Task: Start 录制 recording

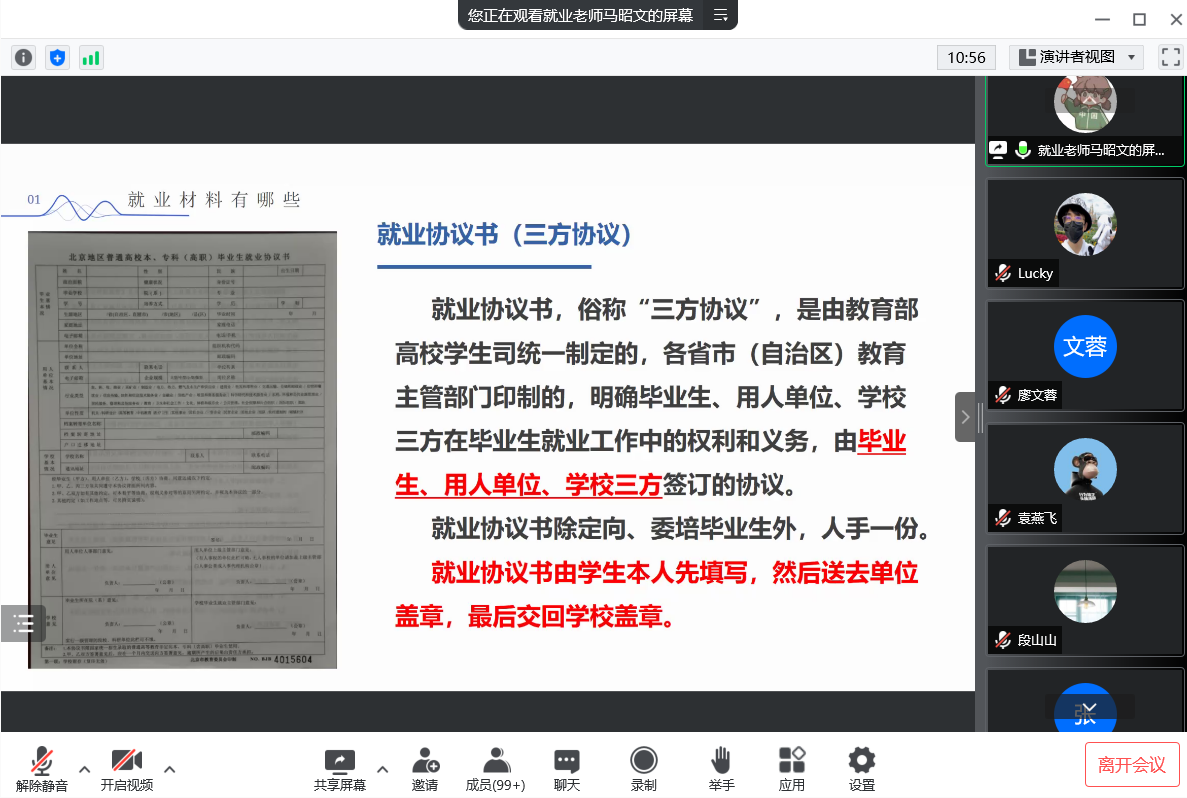Action: (644, 769)
